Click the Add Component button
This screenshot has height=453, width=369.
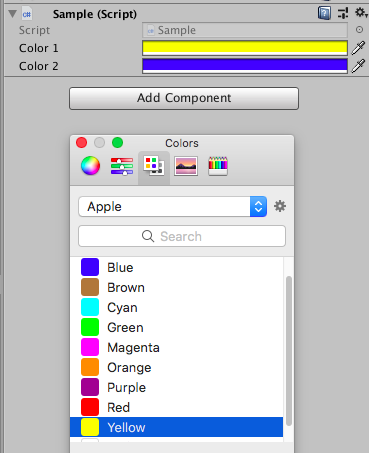(x=184, y=98)
